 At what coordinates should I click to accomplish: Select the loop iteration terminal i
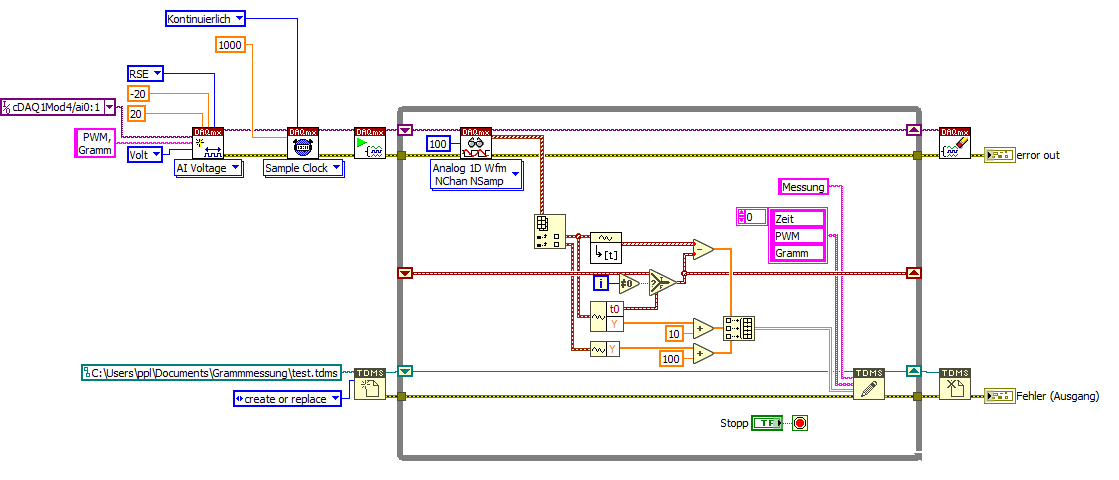601,284
